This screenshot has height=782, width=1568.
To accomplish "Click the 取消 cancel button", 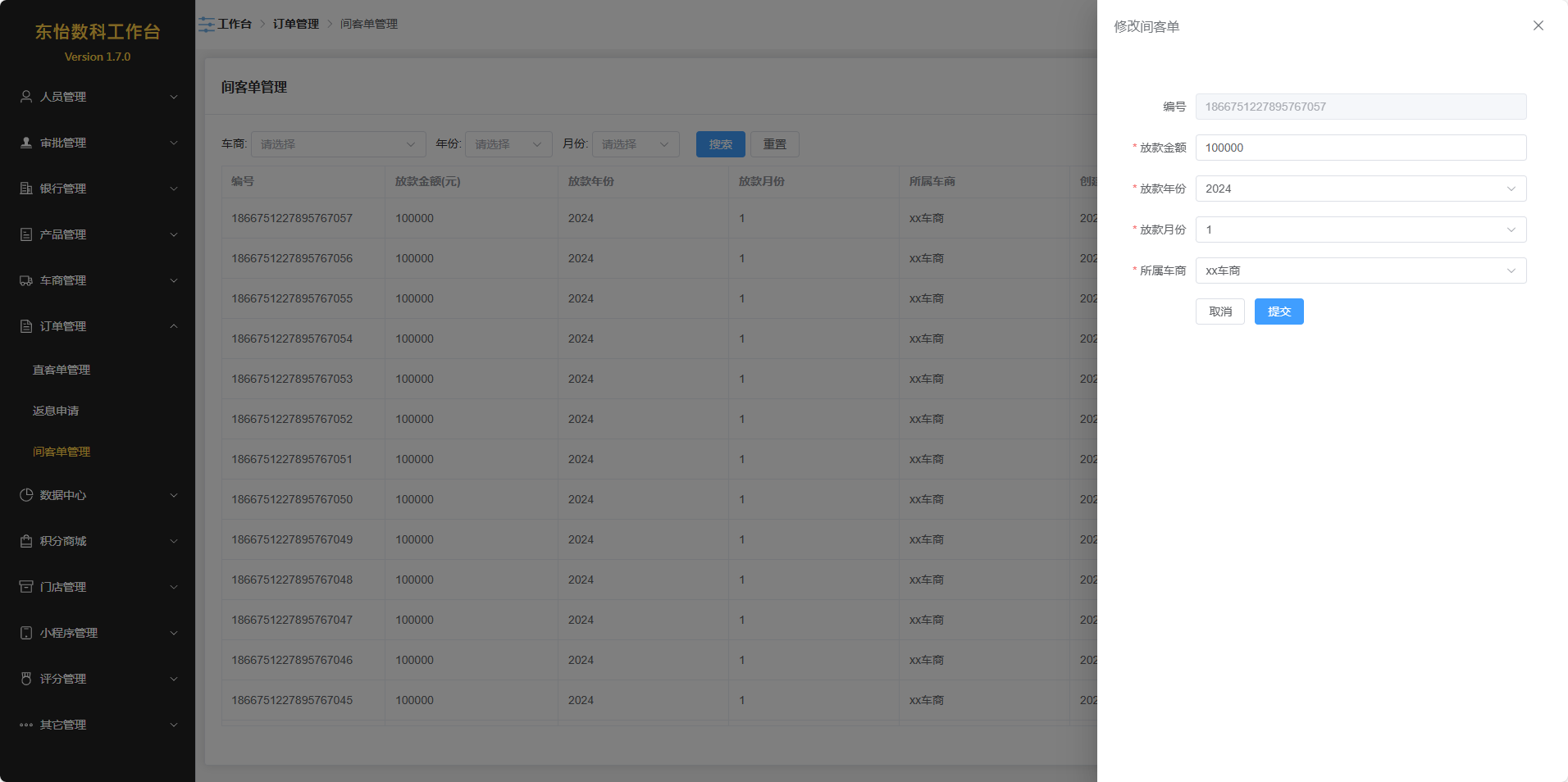I will pos(1219,311).
